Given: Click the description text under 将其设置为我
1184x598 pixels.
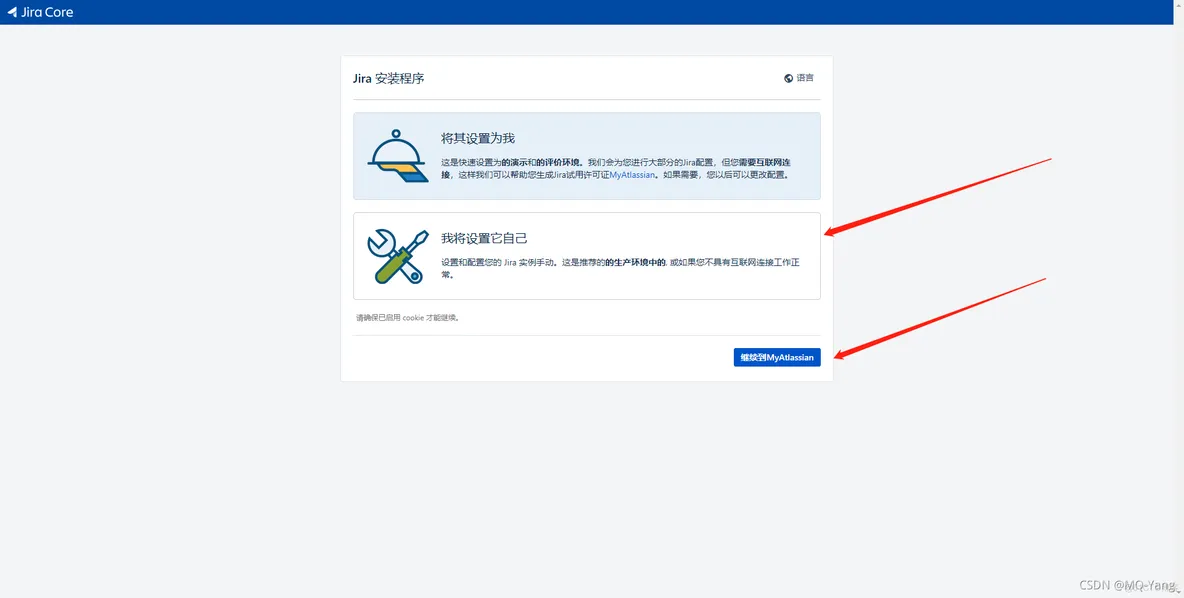Looking at the screenshot, I should coord(615,168).
